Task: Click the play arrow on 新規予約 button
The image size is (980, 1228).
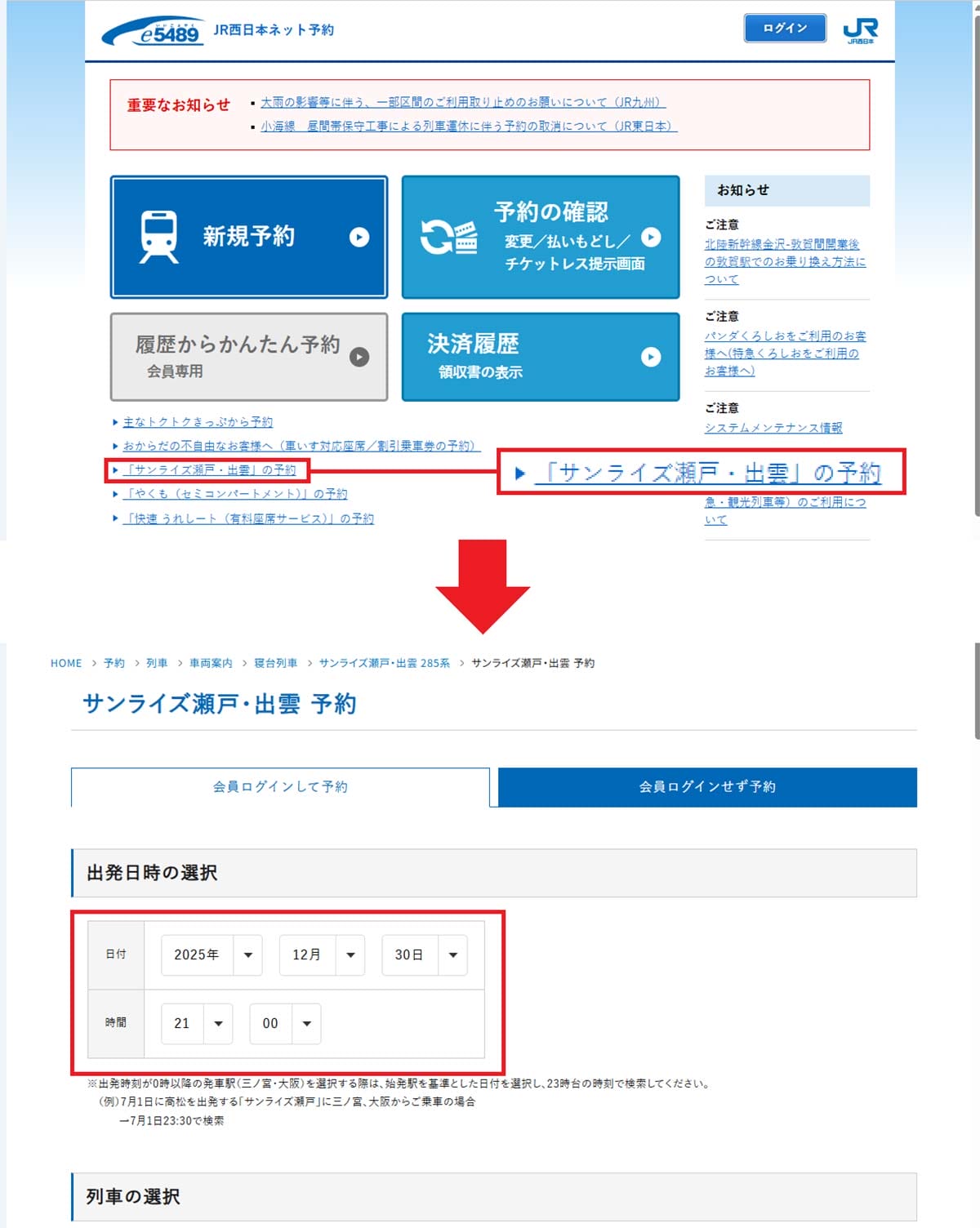Action: [359, 237]
